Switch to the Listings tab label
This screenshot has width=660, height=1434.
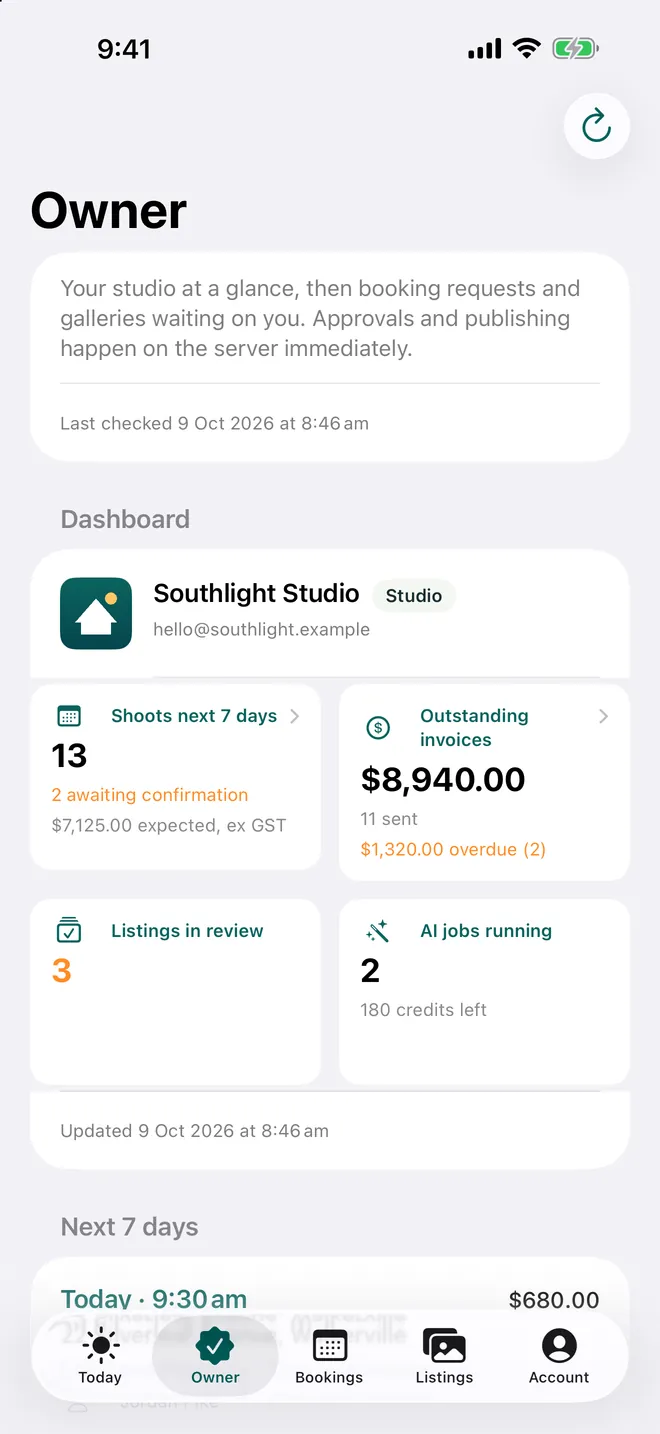[444, 1377]
